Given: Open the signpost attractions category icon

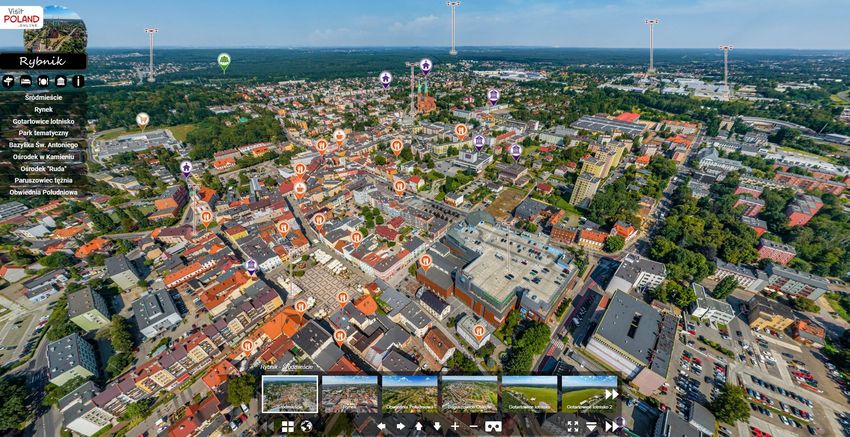Looking at the screenshot, I should (x=8, y=81).
